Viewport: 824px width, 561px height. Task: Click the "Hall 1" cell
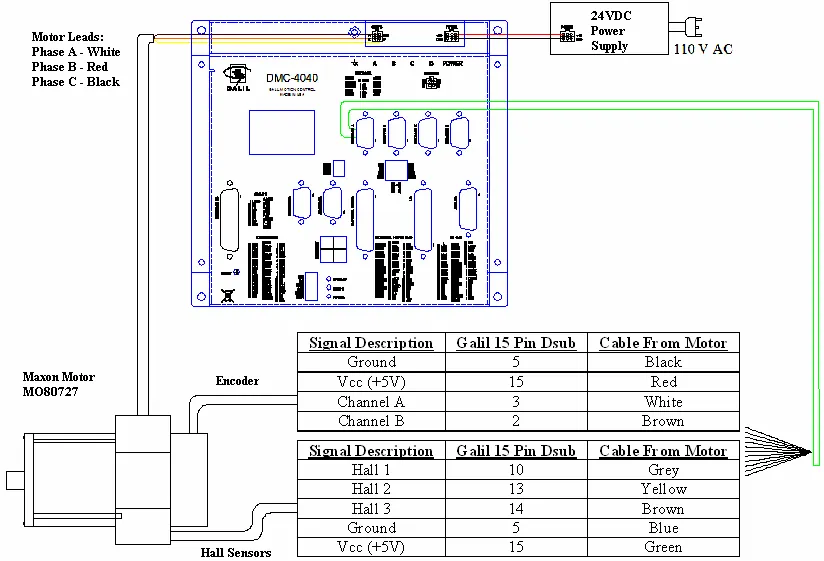coord(372,470)
